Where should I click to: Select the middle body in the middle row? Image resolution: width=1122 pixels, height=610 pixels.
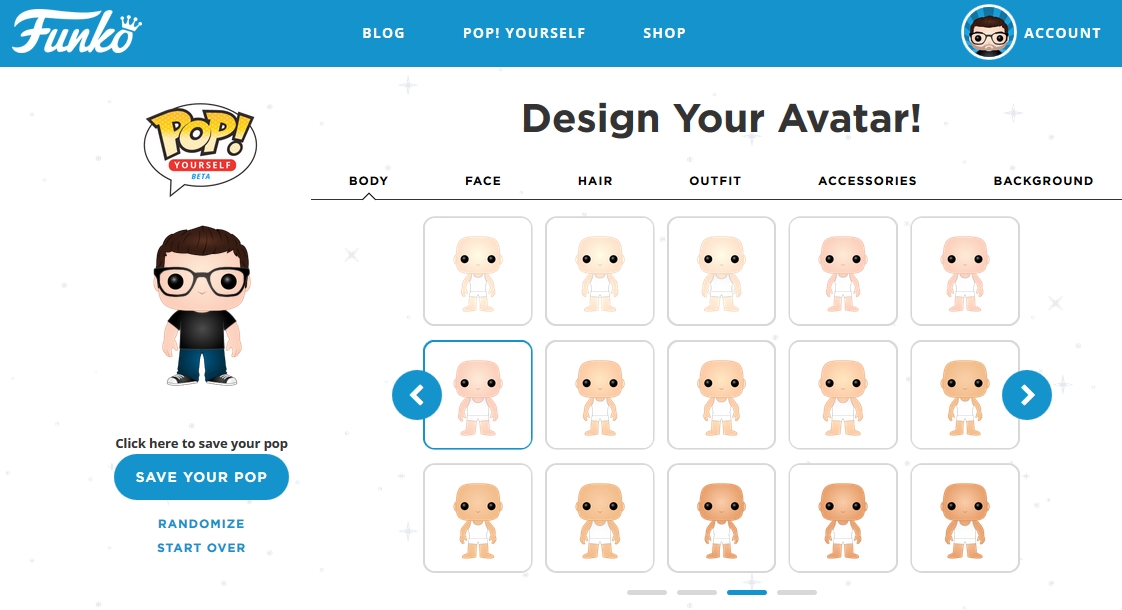point(721,394)
